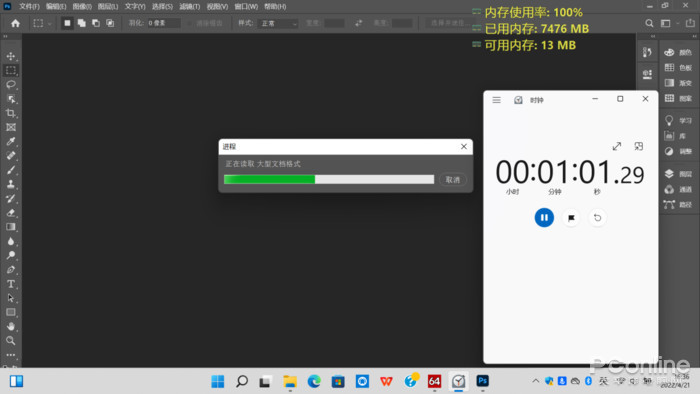The height and width of the screenshot is (394, 700).
Task: Select the Crop tool
Action: 11,113
